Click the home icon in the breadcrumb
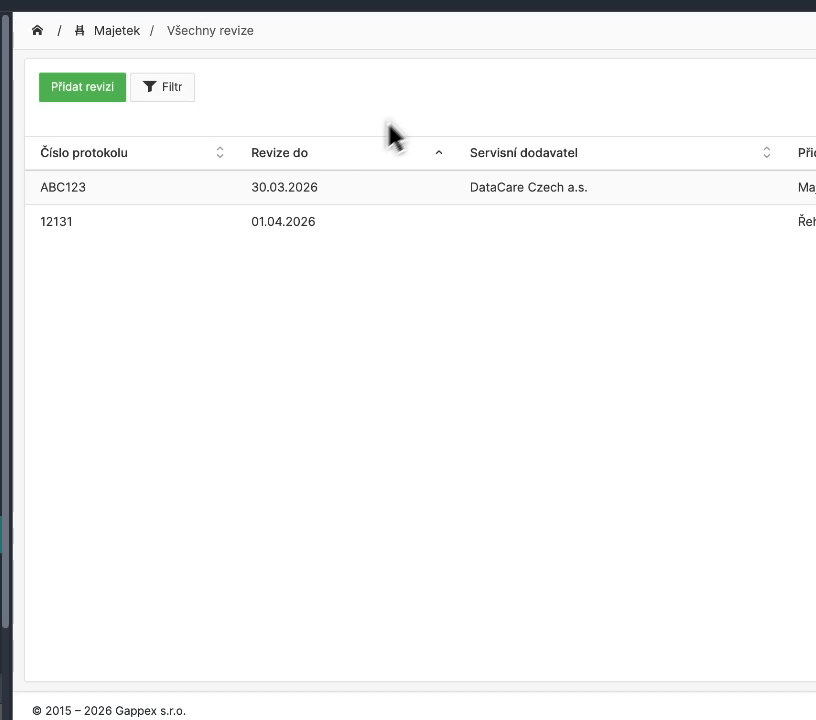This screenshot has height=720, width=816. pos(37,31)
